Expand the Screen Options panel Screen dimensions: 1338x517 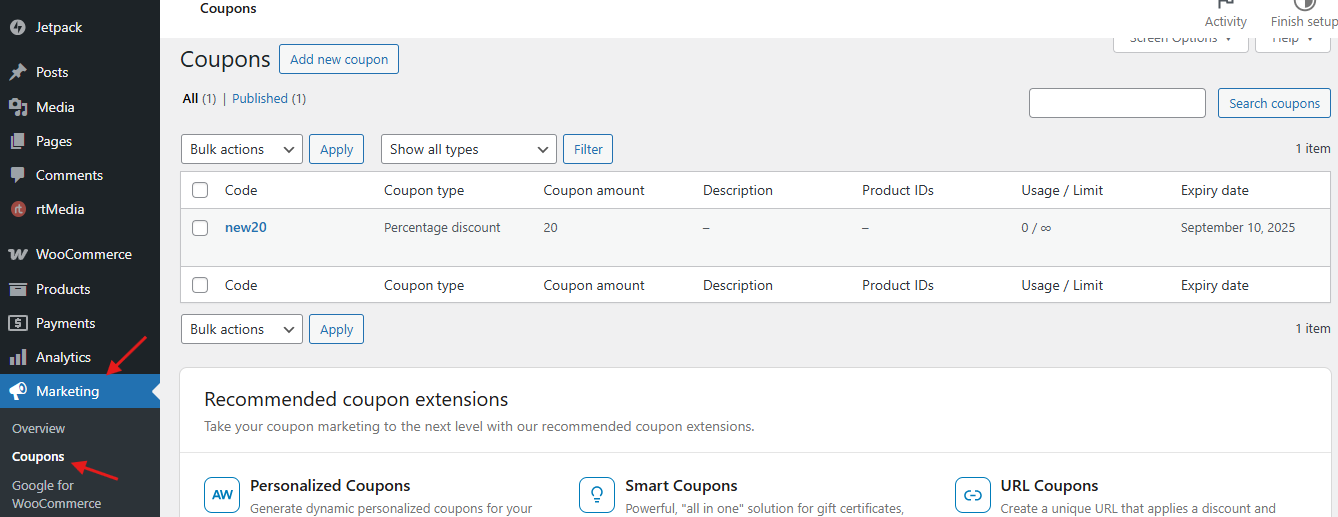1181,40
